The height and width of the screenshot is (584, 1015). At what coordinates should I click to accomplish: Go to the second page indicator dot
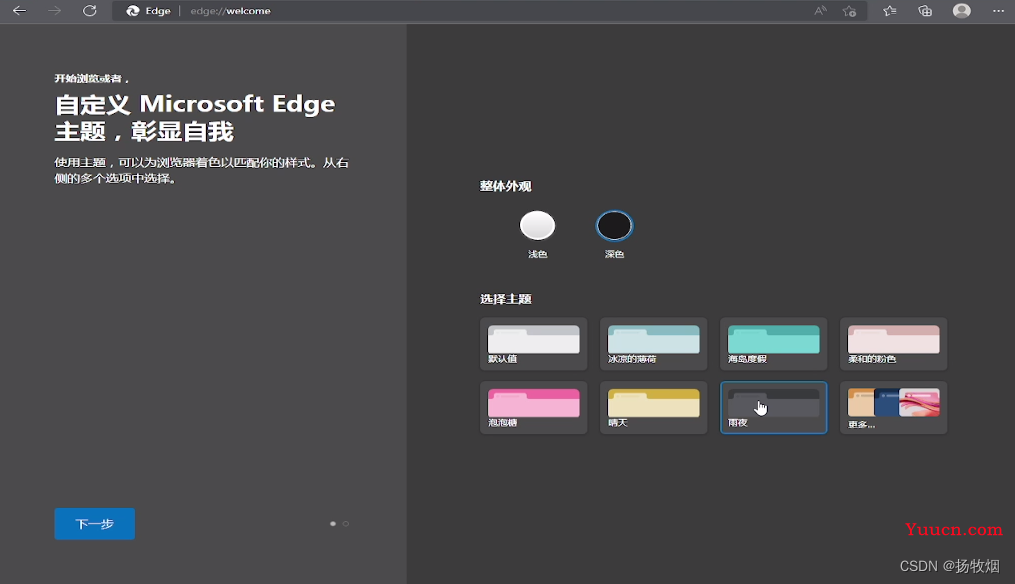(x=346, y=524)
